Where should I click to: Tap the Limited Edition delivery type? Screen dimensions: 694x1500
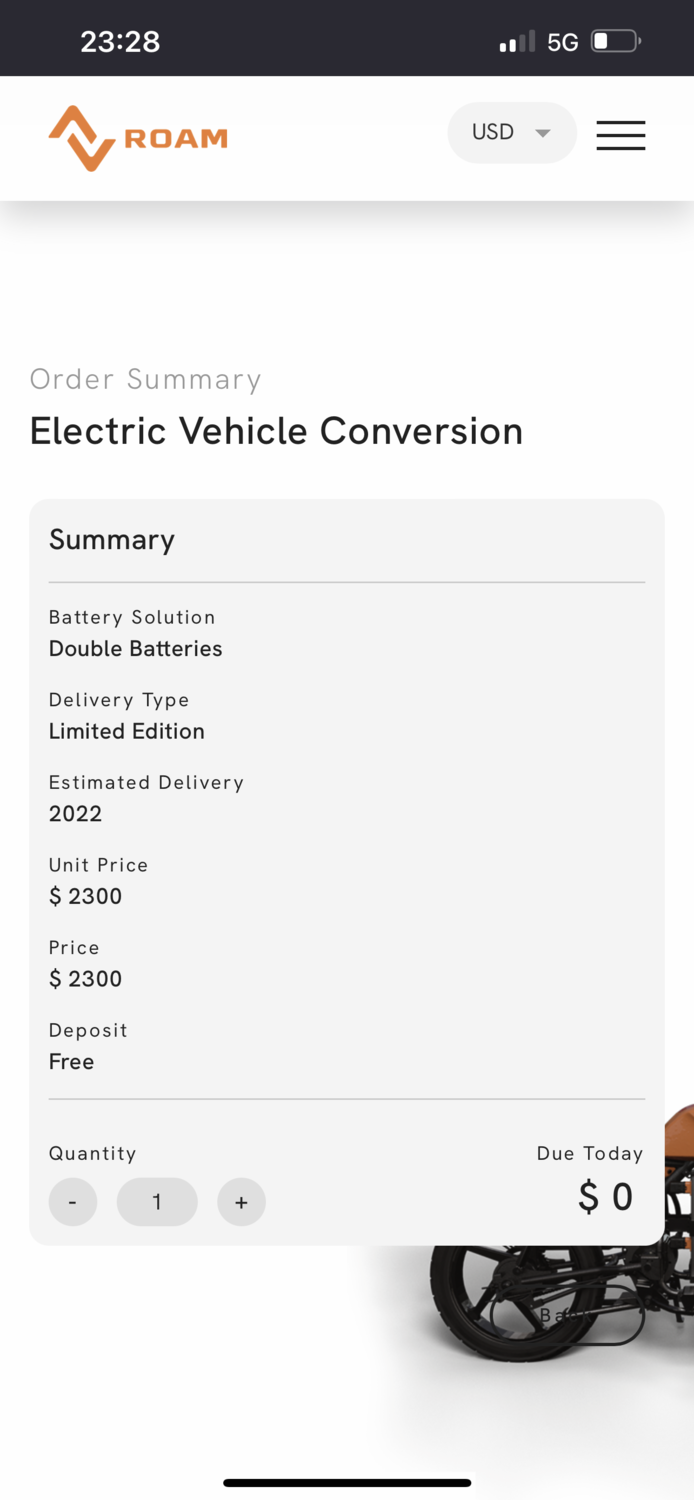pyautogui.click(x=127, y=731)
